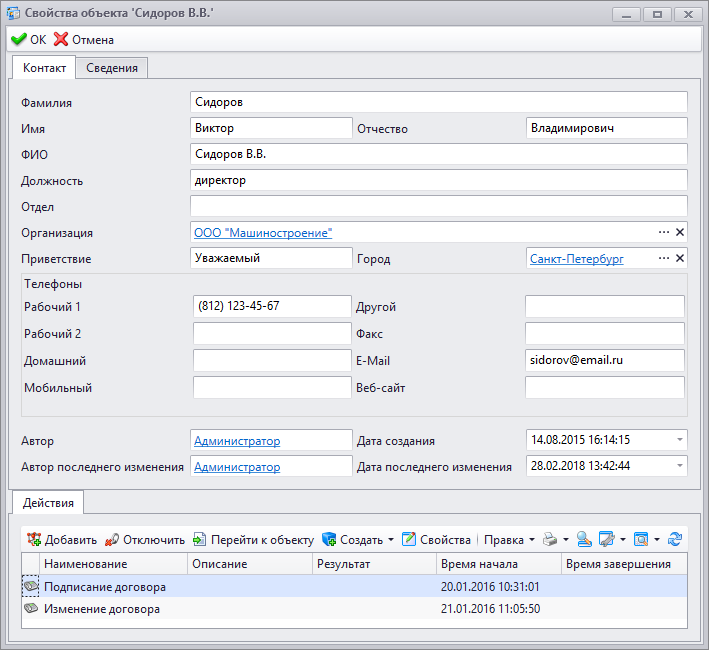The width and height of the screenshot is (709, 650).
Task: Select the Действия tab
Action: pos(47,503)
